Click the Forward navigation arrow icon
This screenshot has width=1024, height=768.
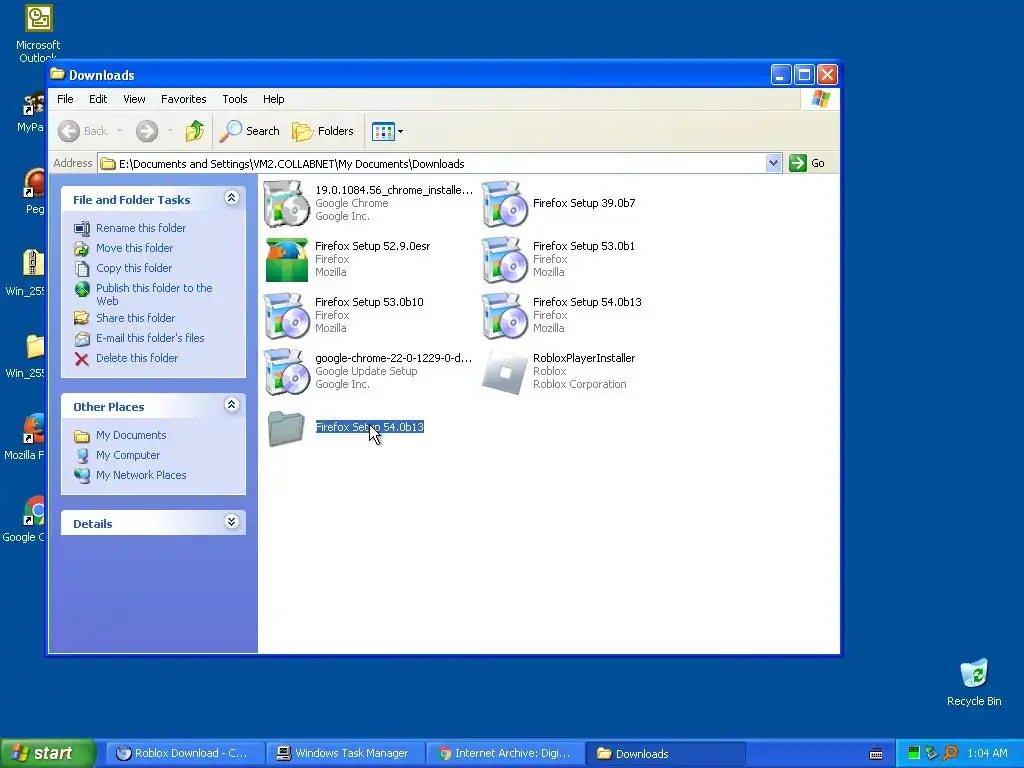click(147, 131)
